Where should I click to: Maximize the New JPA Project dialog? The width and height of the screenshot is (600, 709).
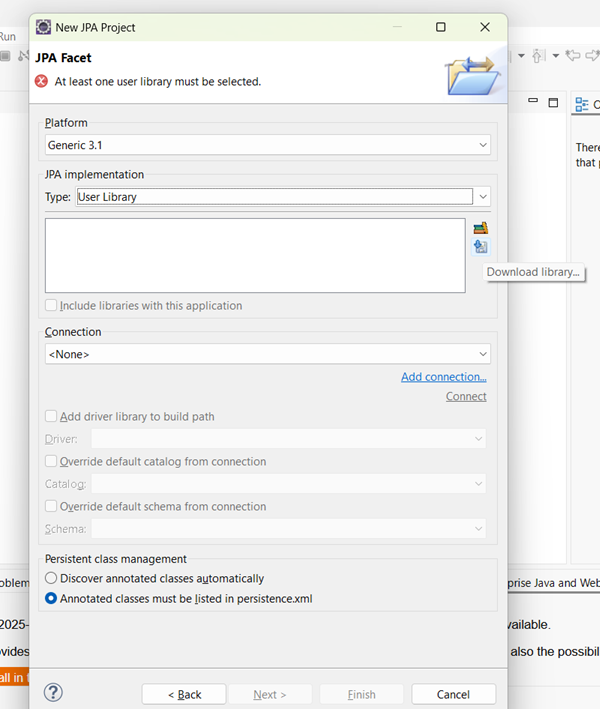click(441, 27)
